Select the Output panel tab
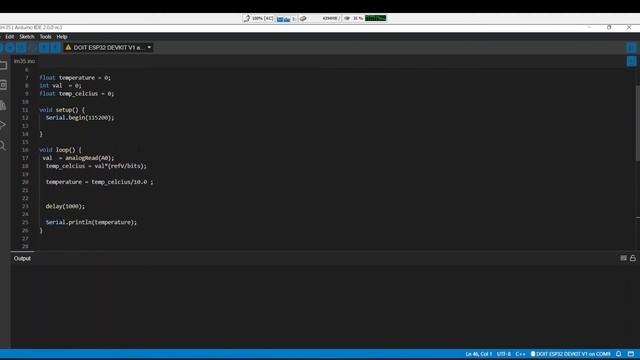 [x=22, y=258]
